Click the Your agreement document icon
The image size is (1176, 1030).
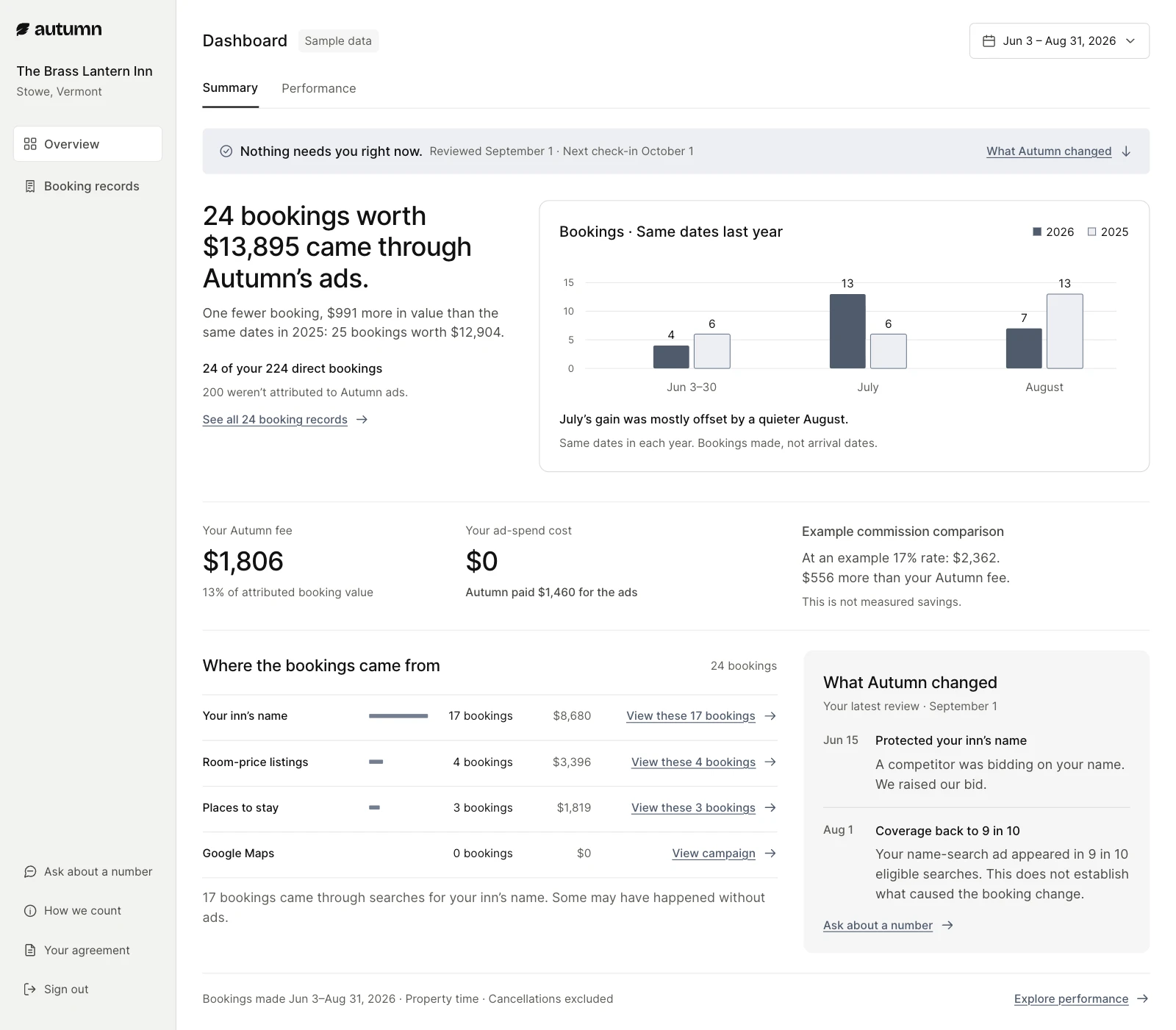(30, 950)
